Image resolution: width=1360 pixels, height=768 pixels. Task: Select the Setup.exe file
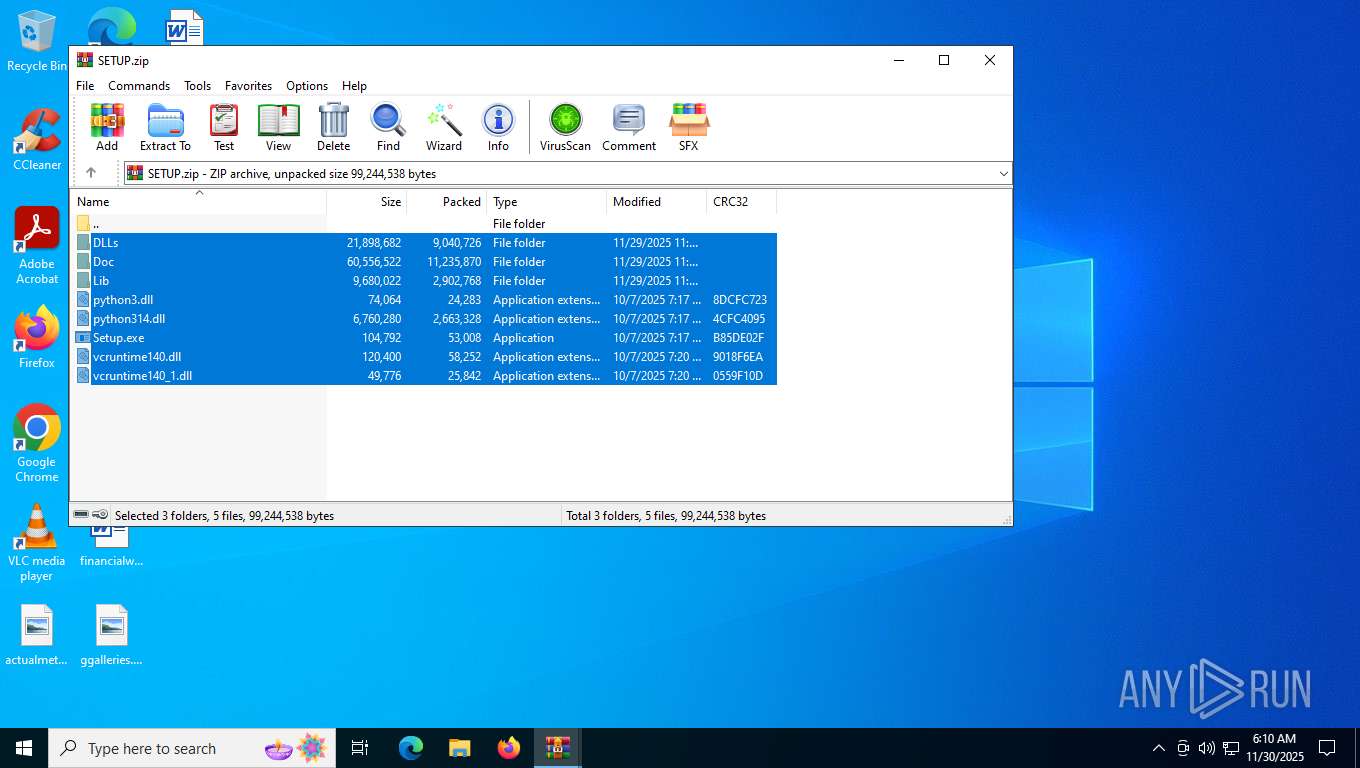coord(424,338)
